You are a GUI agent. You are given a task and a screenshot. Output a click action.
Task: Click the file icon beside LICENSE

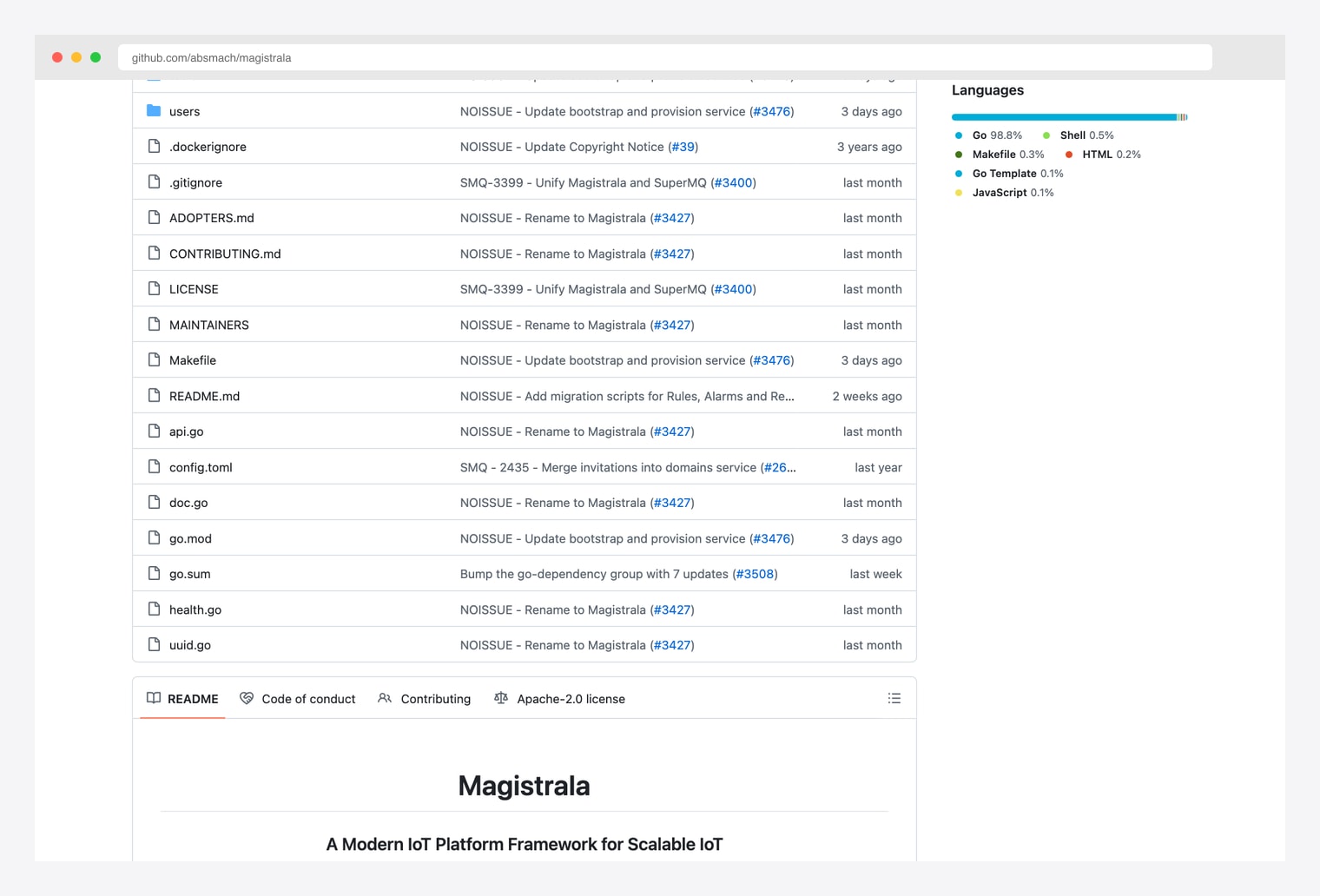(x=154, y=288)
